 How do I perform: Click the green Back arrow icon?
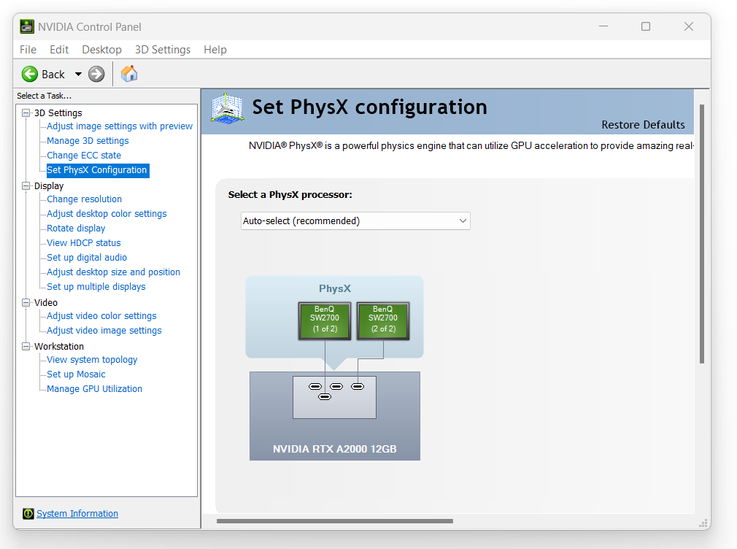(x=30, y=74)
